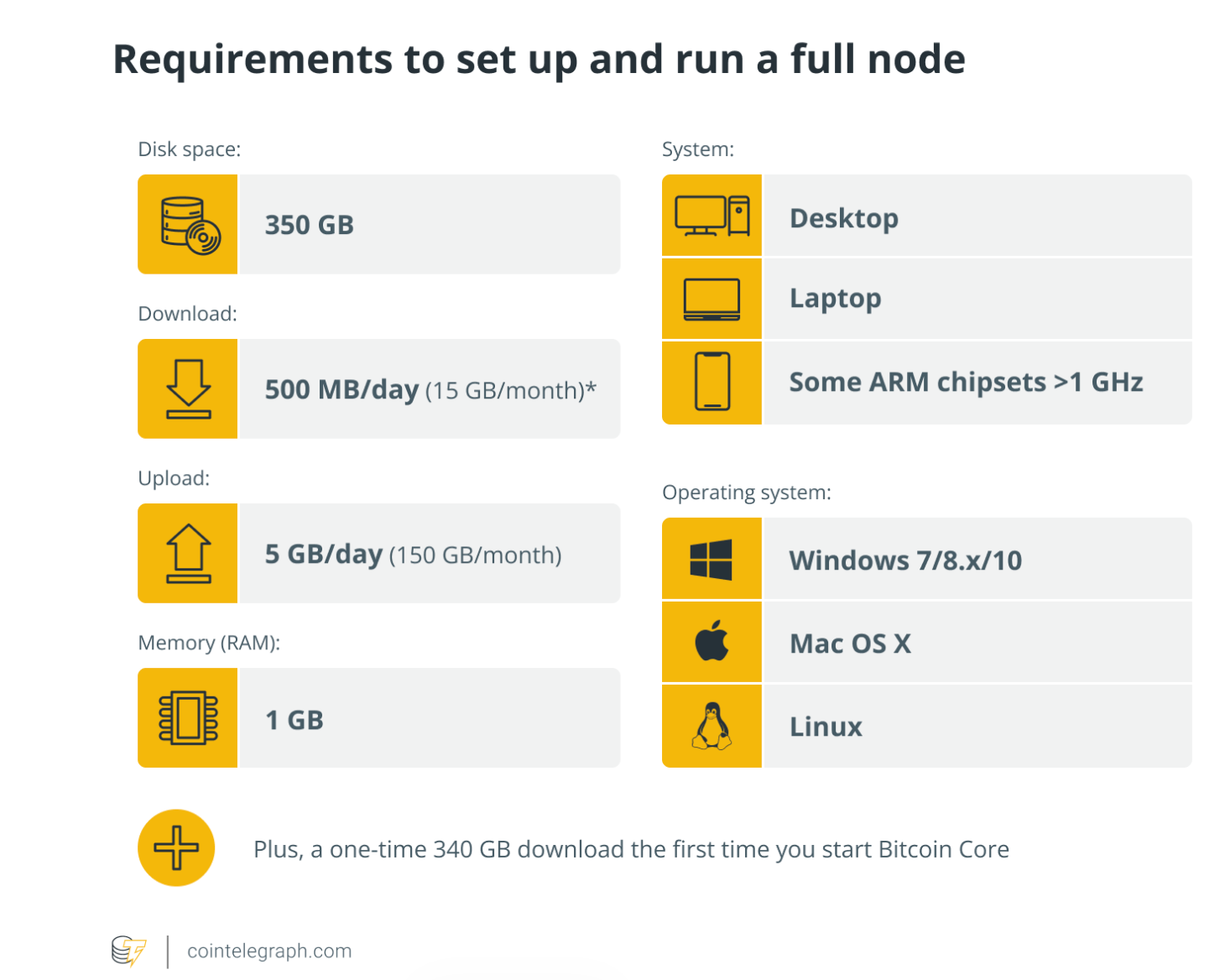Select the Some ARM chipsets >1 GHz row
The height and width of the screenshot is (980, 1225).
(x=965, y=383)
